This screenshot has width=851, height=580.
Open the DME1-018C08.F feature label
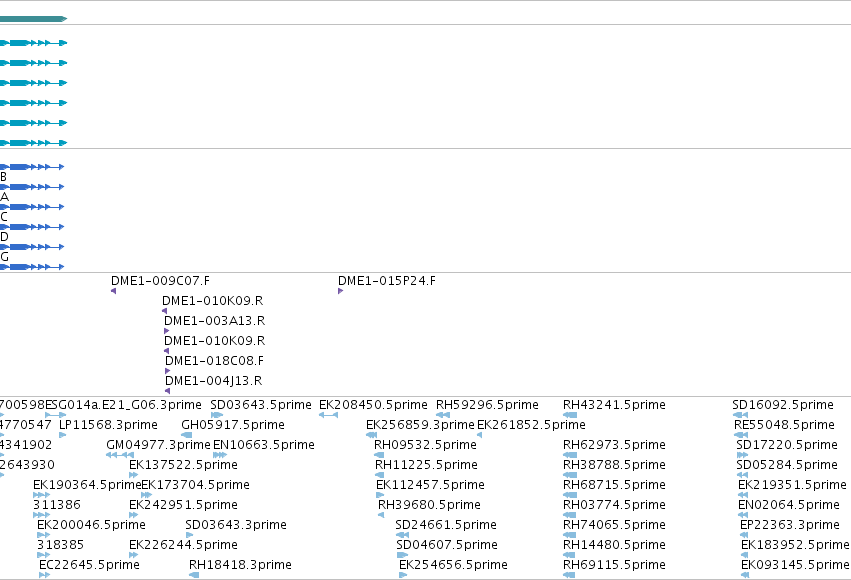[214, 361]
